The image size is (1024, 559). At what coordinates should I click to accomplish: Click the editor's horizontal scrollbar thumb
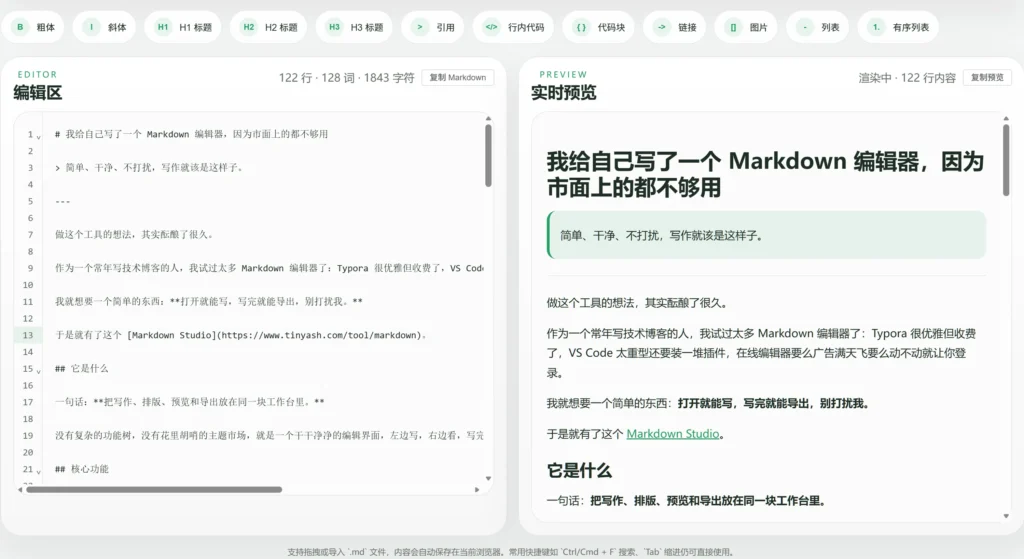click(153, 490)
